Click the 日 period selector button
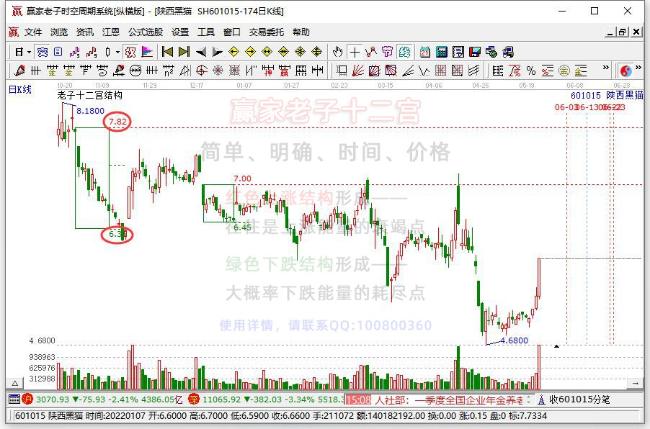The height and width of the screenshot is (429, 650). coord(19,52)
